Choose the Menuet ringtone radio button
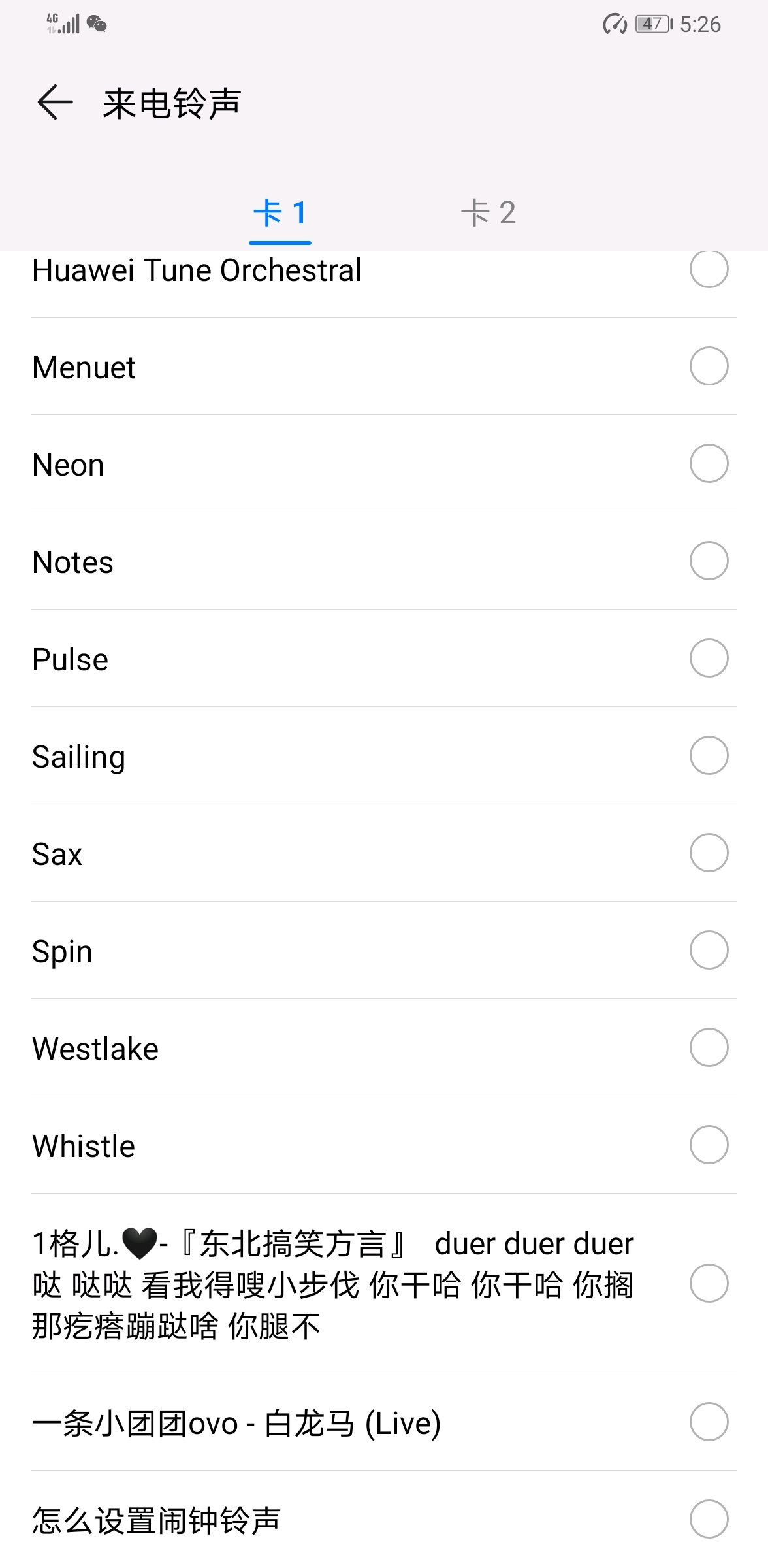This screenshot has height=1568, width=768. click(x=709, y=366)
